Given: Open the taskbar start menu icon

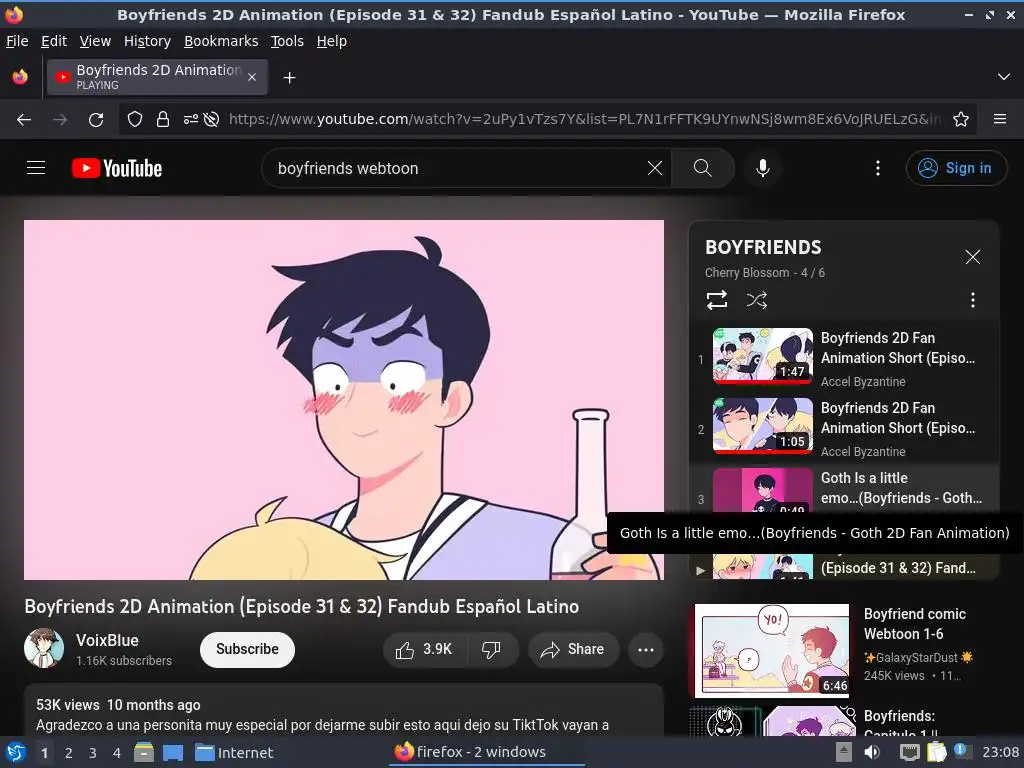Looking at the screenshot, I should (x=14, y=752).
